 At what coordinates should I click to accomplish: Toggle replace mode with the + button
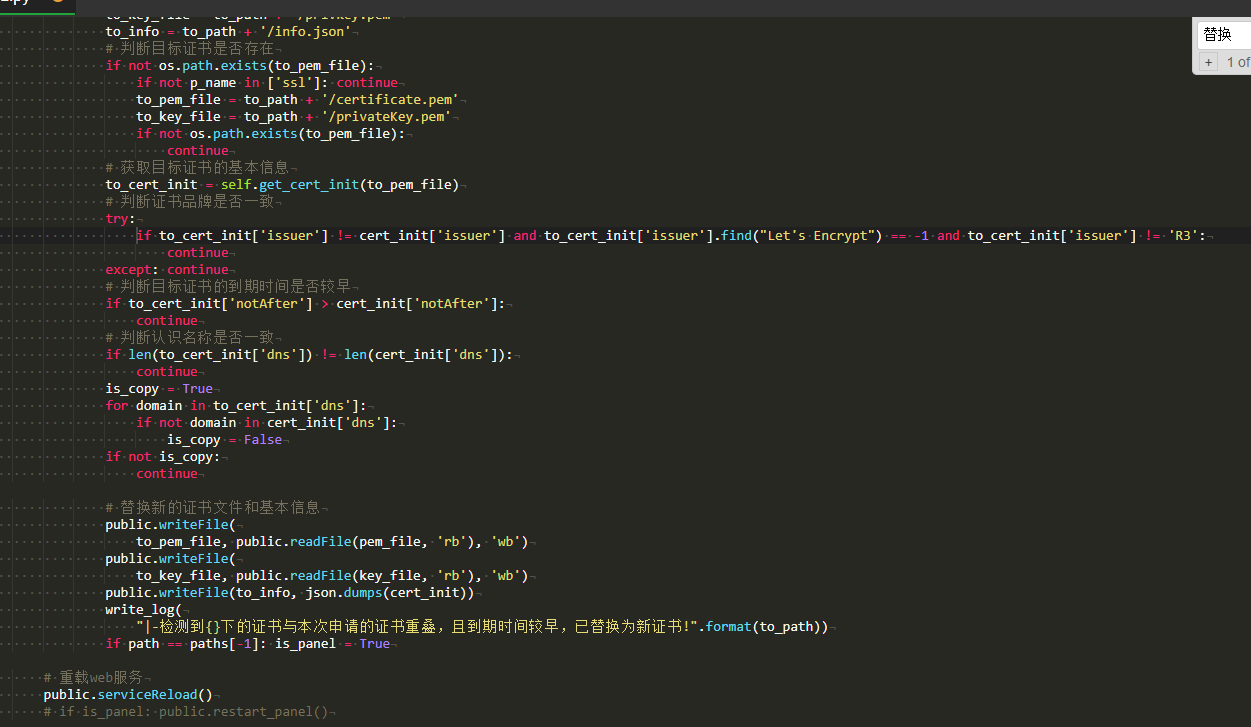coord(1209,62)
